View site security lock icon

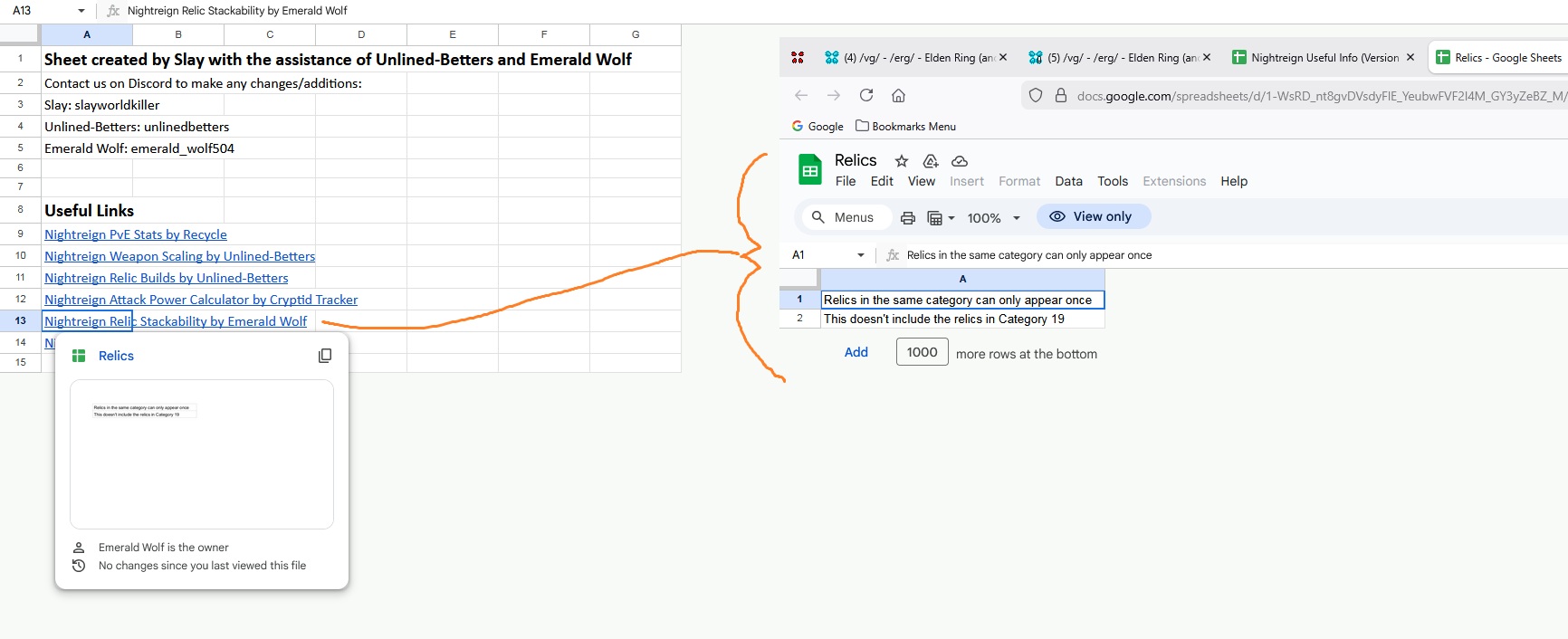tap(1060, 95)
